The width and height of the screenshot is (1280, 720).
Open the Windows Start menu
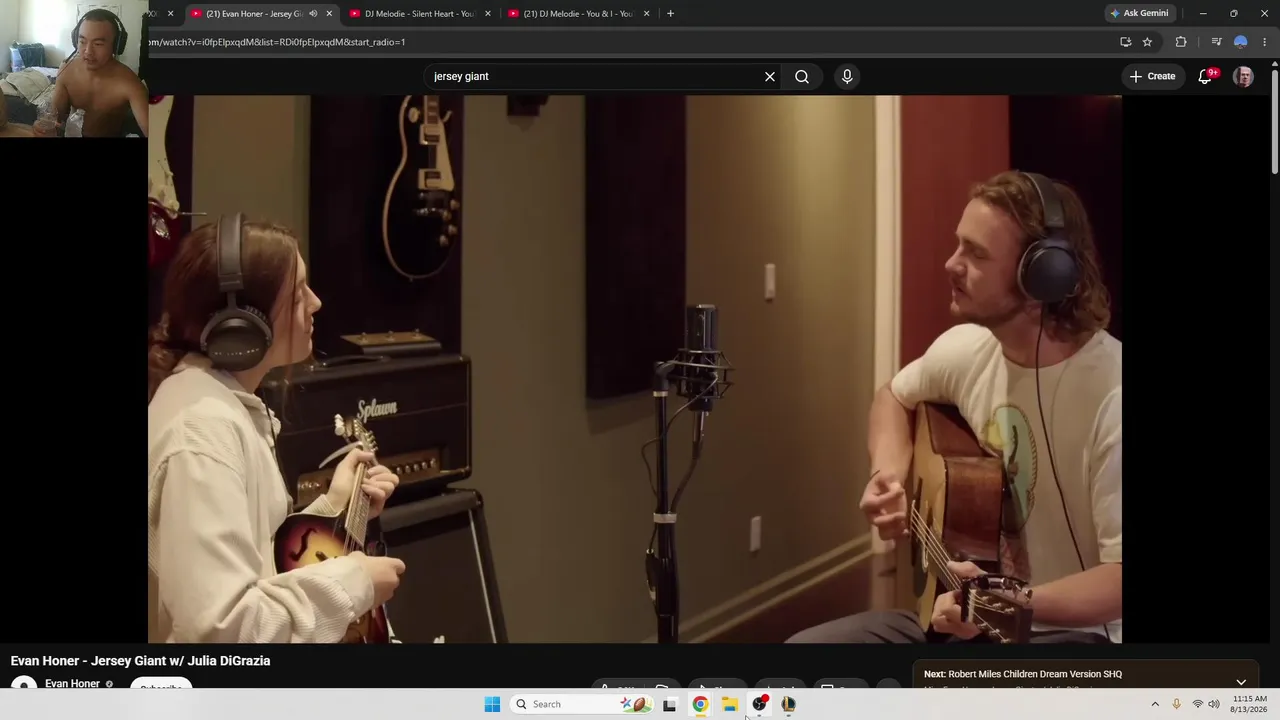pyautogui.click(x=492, y=704)
